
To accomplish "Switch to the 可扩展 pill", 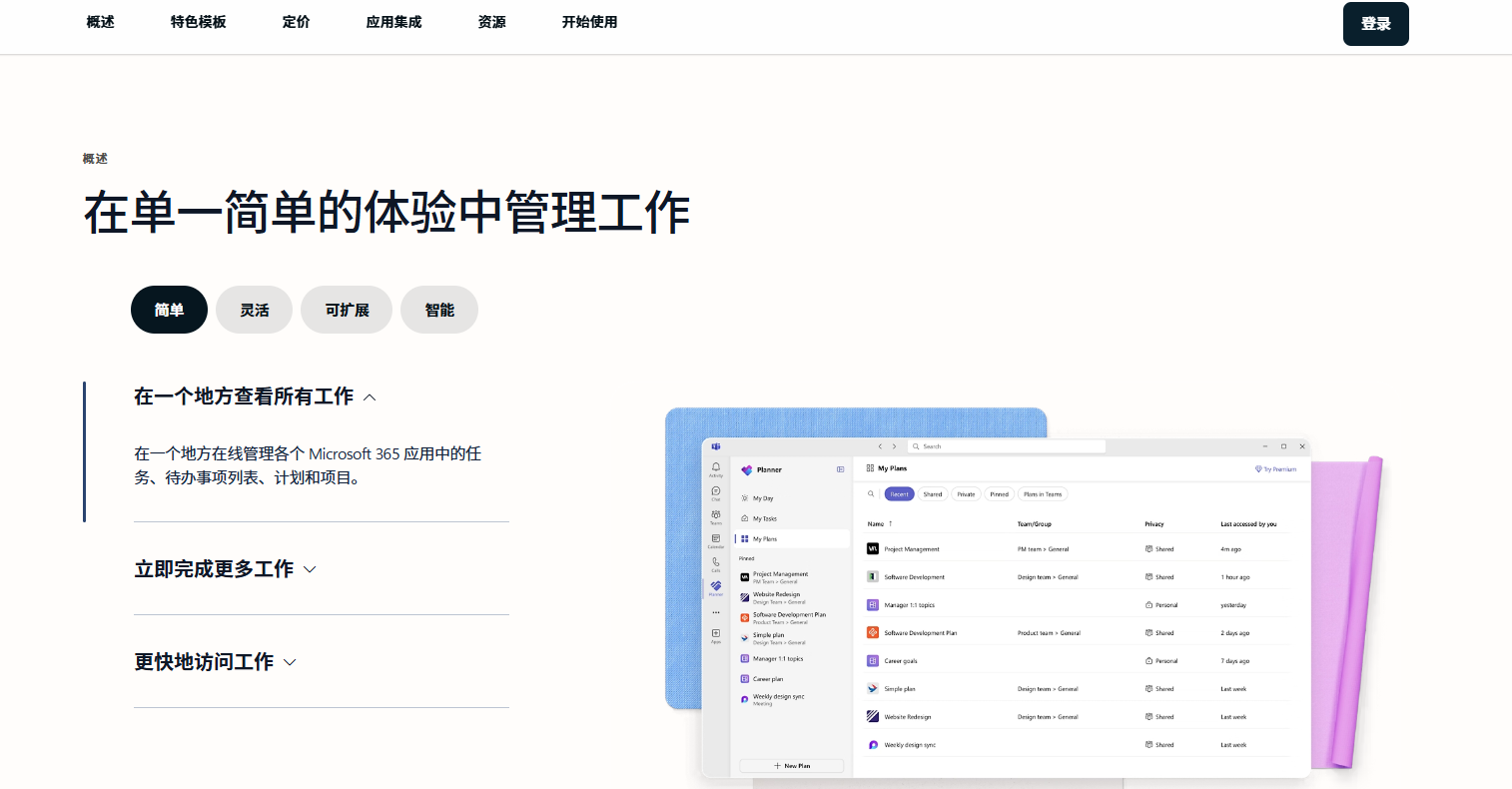I will 347,310.
